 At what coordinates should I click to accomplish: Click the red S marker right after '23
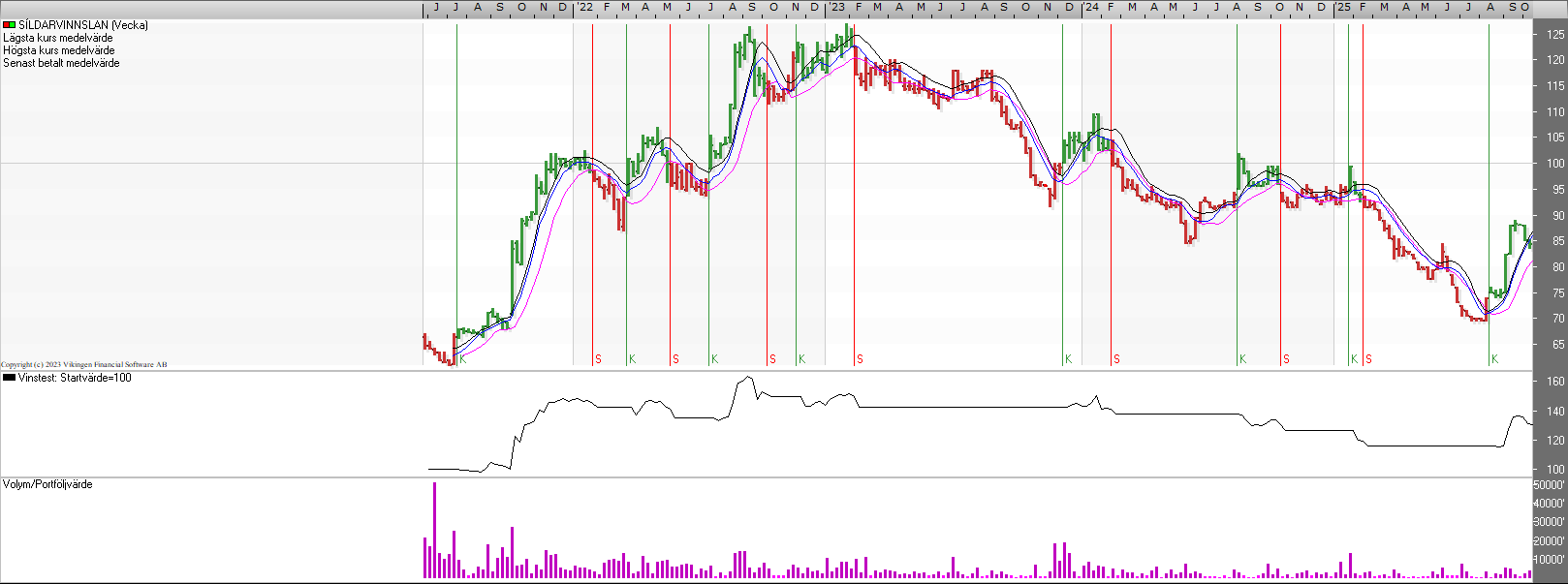(x=860, y=359)
